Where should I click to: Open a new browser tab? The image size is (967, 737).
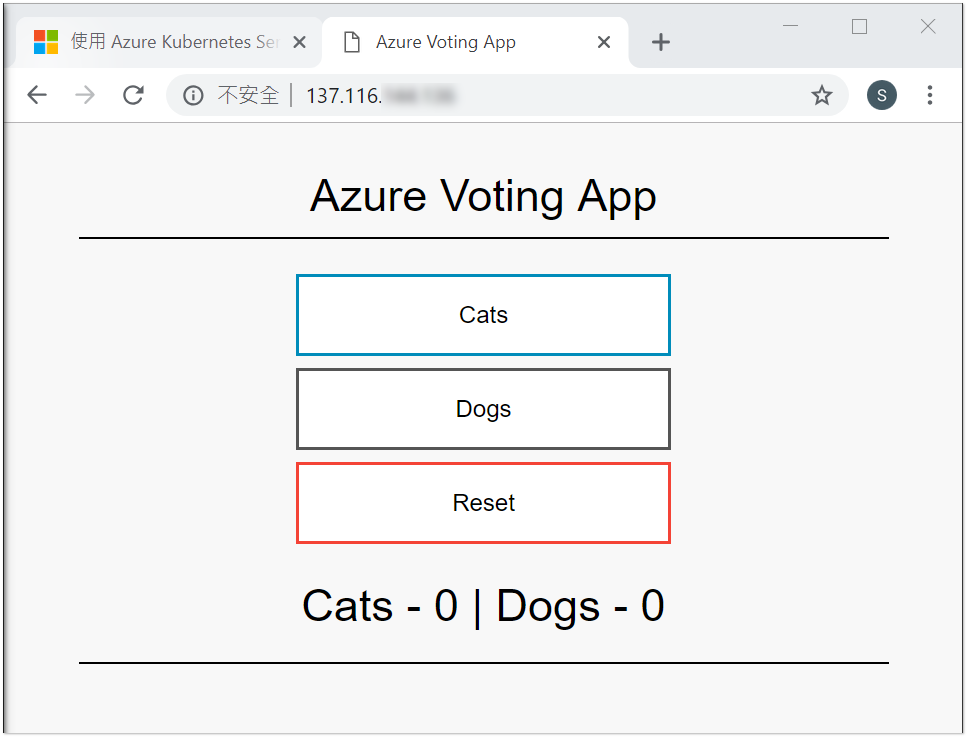(660, 42)
